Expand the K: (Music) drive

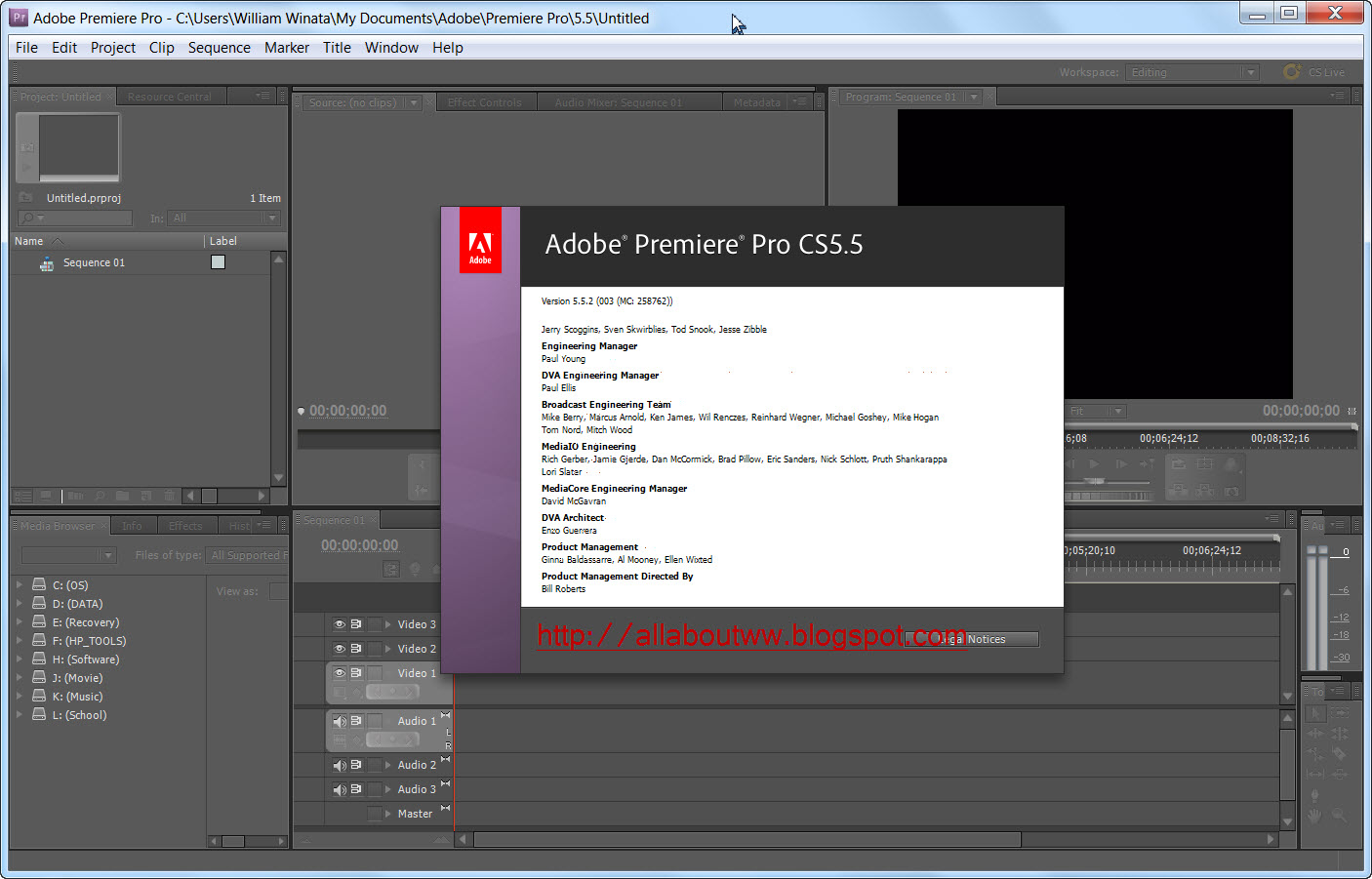coord(19,696)
